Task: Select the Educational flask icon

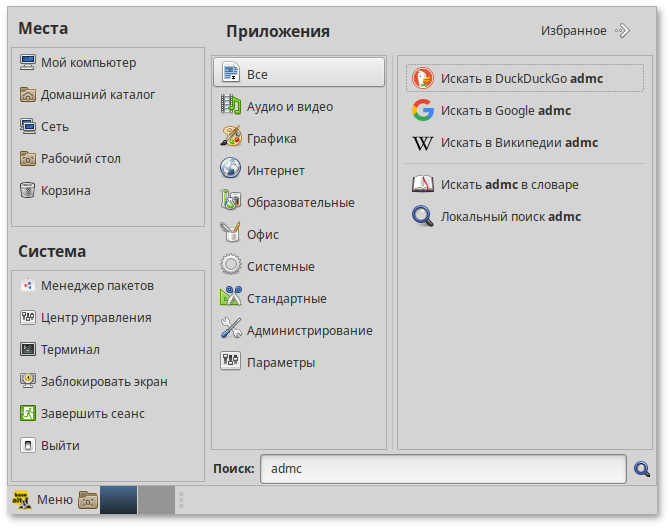Action: 231,202
